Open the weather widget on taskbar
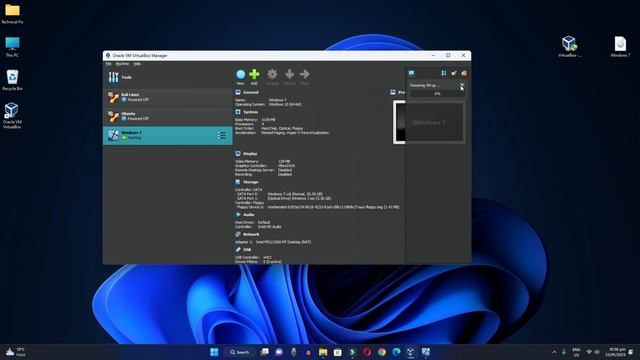 coord(16,352)
